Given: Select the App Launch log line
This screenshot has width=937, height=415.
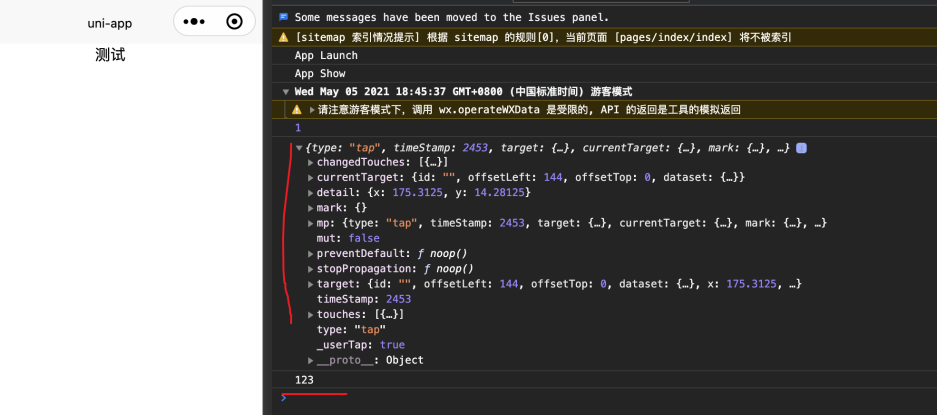Looking at the screenshot, I should click(x=326, y=56).
